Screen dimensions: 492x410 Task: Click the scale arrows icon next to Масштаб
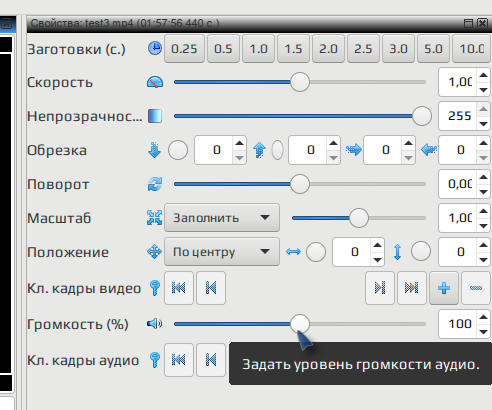(155, 218)
